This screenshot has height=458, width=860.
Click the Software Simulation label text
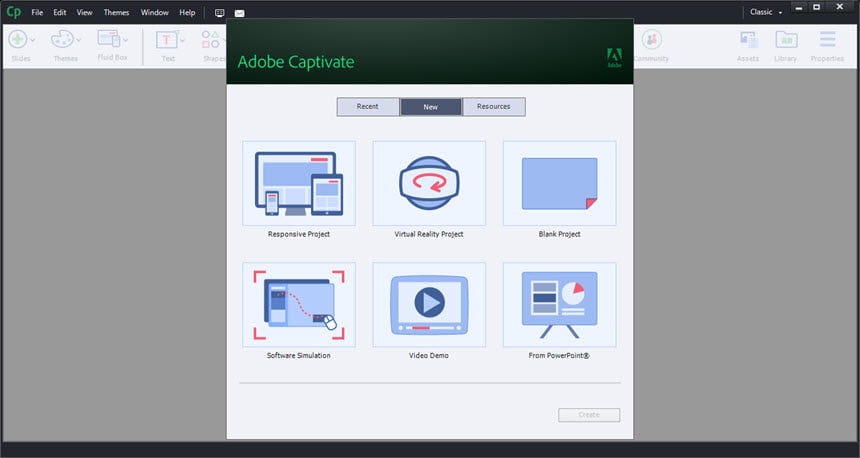[x=299, y=355]
